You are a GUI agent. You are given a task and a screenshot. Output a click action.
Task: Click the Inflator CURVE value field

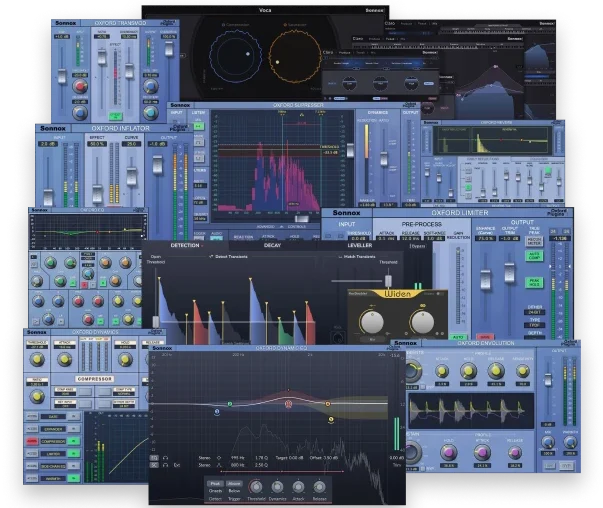tap(131, 144)
